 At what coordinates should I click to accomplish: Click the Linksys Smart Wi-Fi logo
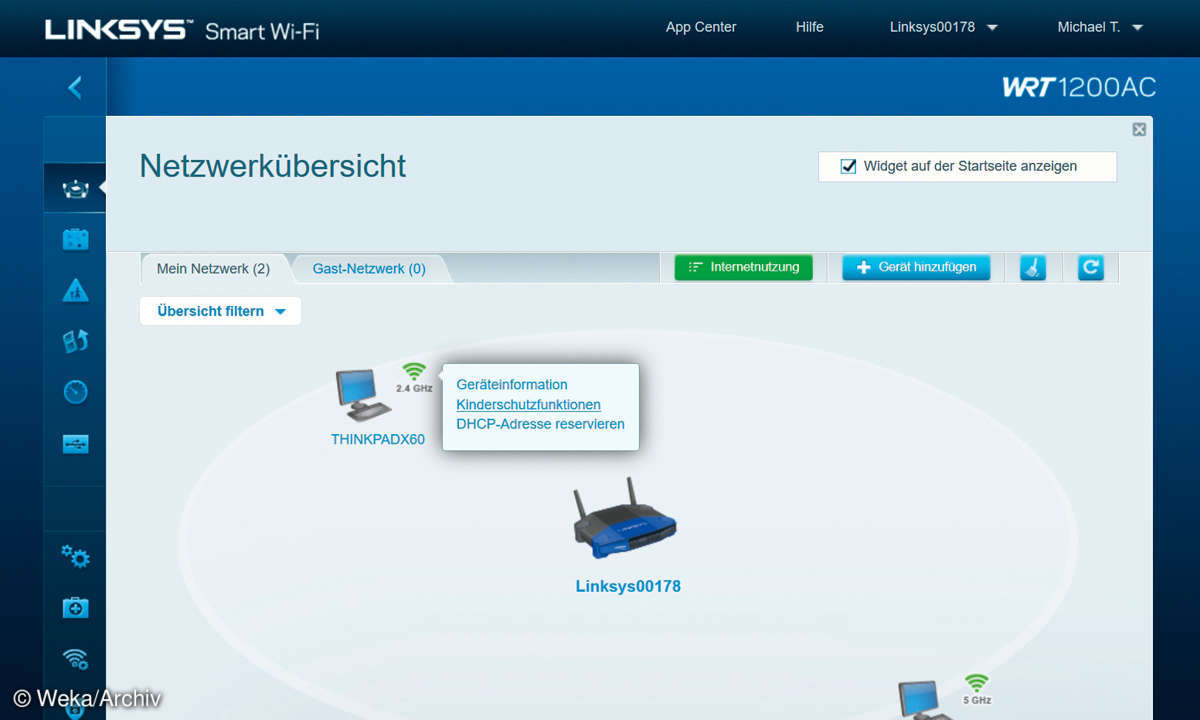tap(182, 29)
